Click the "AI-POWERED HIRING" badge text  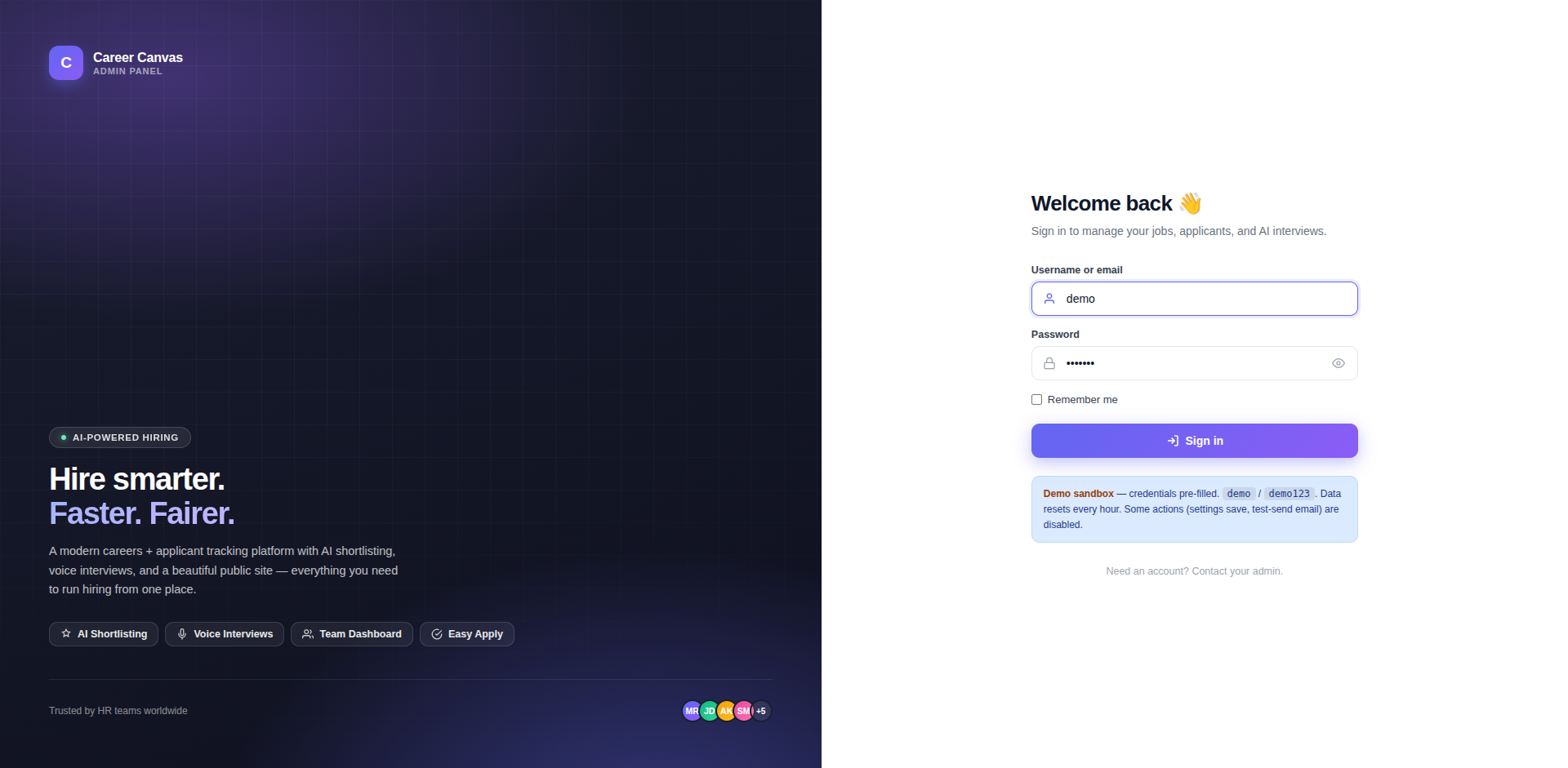125,437
